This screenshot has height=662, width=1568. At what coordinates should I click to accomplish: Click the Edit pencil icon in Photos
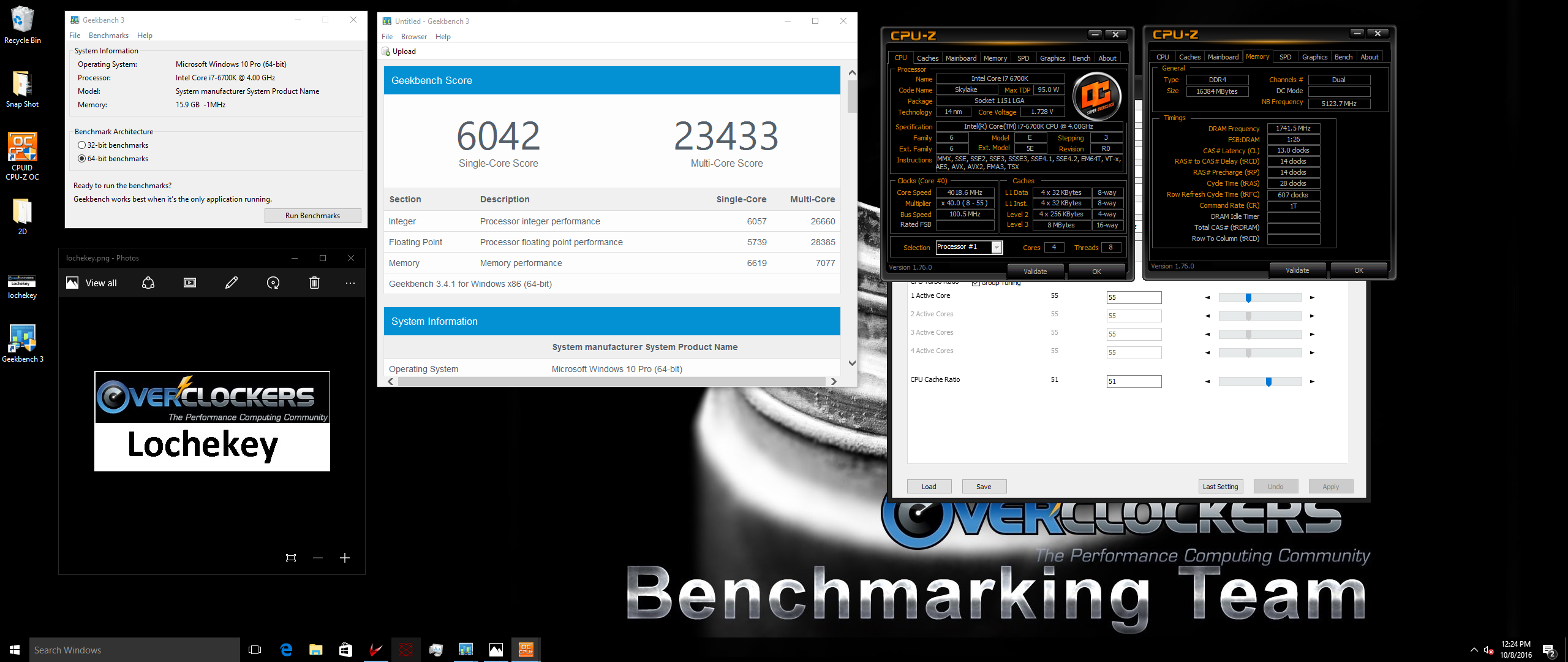coord(232,283)
